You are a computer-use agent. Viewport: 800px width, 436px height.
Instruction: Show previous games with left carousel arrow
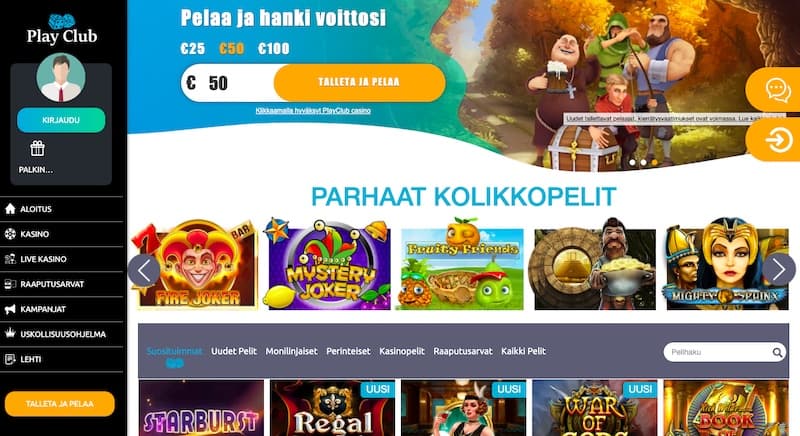coord(144,270)
